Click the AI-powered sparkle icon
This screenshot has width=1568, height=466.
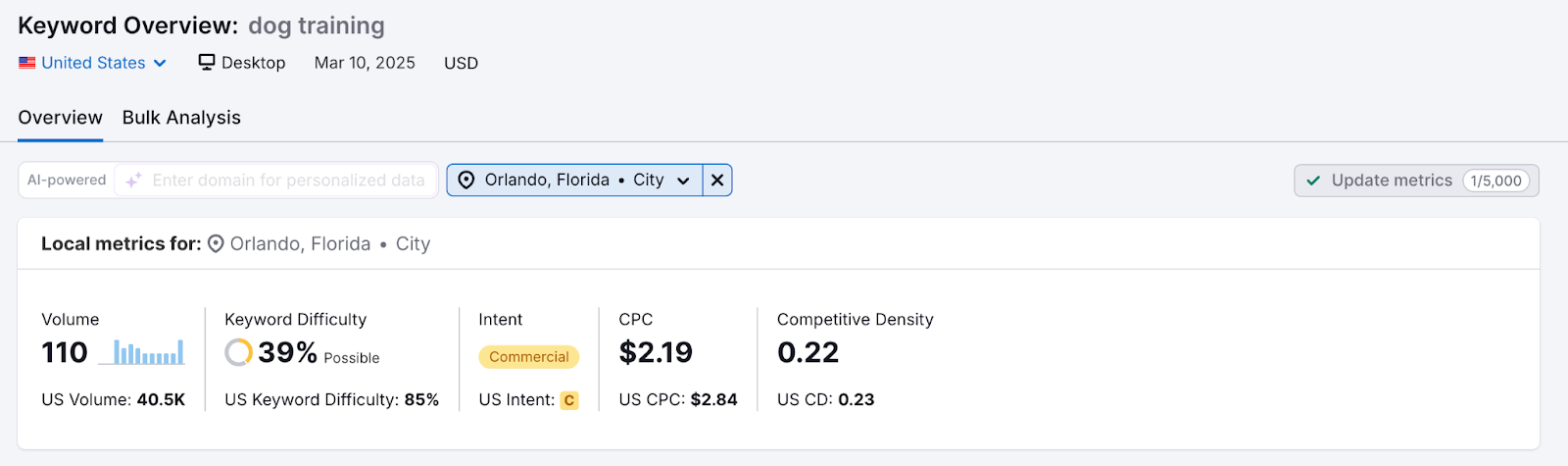pyautogui.click(x=133, y=181)
